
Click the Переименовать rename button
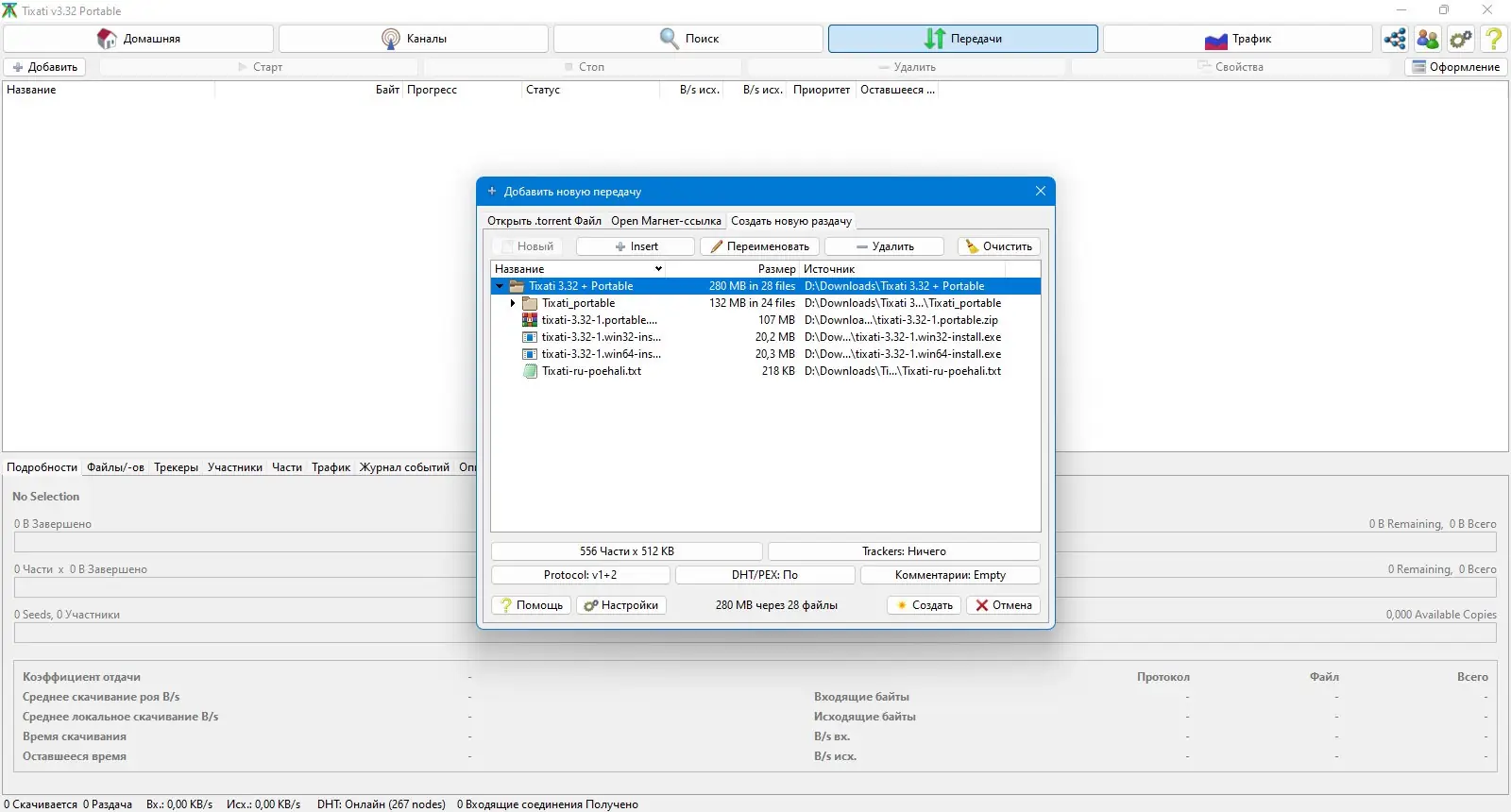(x=759, y=246)
